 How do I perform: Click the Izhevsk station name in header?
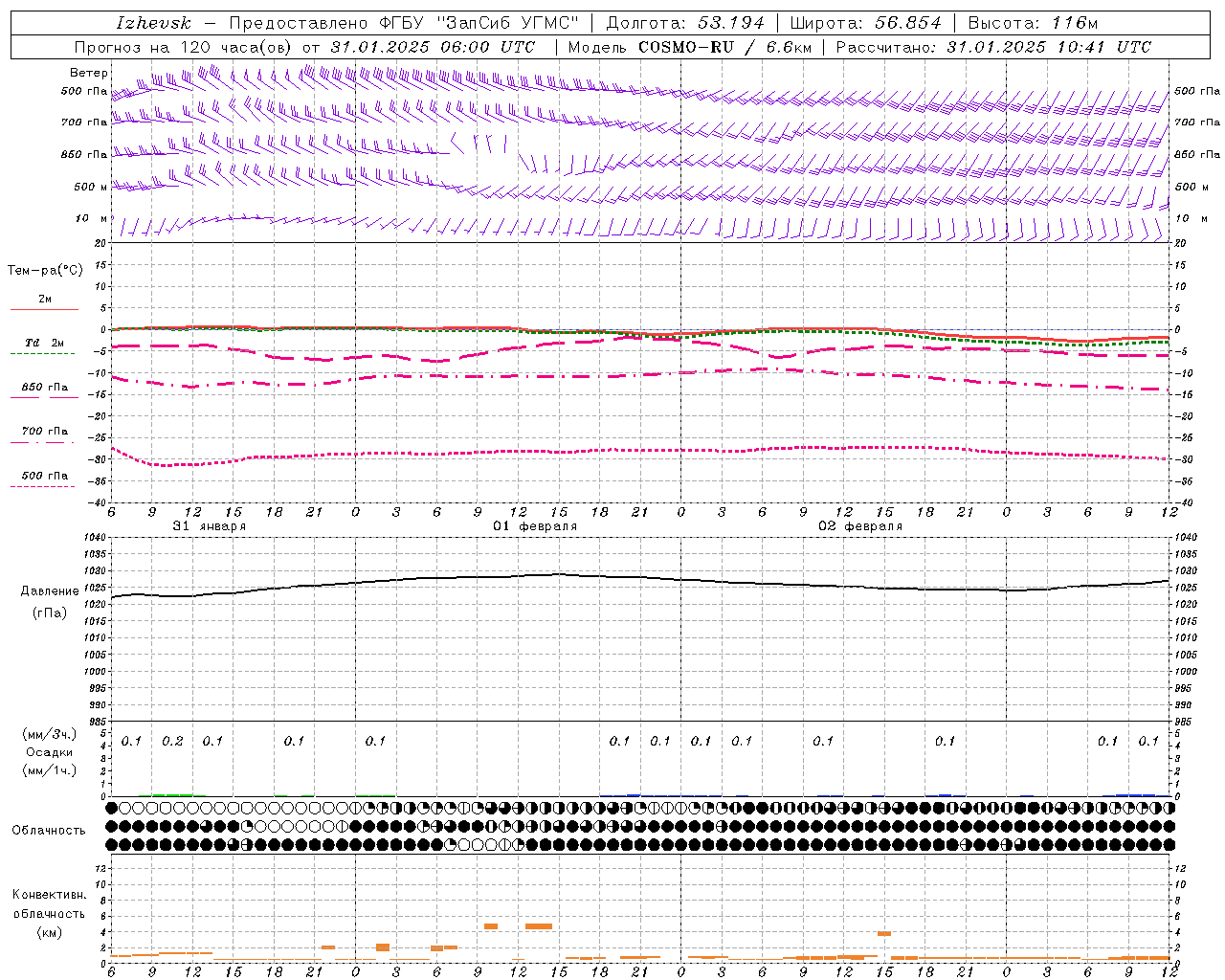coord(154,23)
